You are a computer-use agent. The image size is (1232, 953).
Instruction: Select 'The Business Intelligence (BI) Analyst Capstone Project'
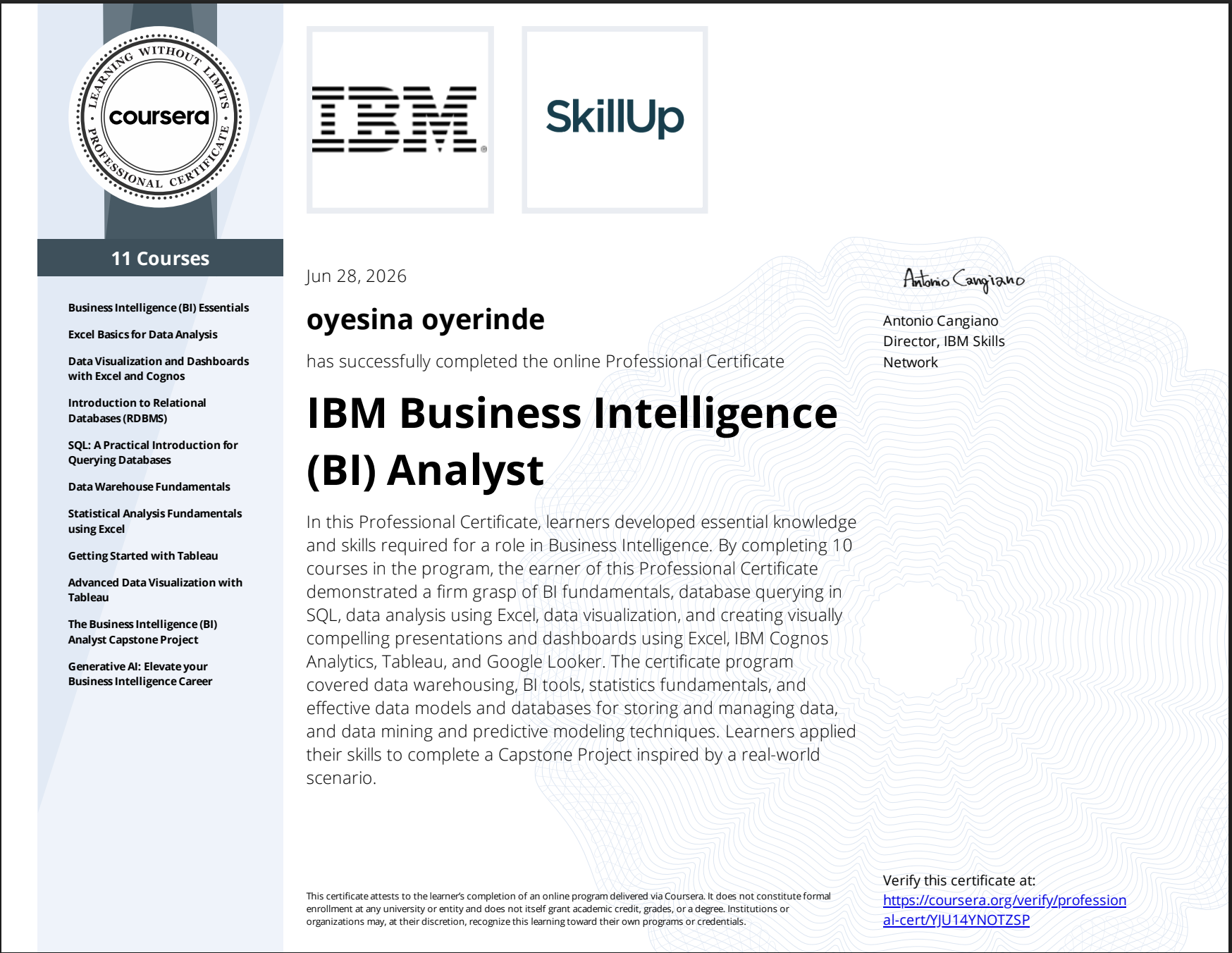tap(142, 632)
